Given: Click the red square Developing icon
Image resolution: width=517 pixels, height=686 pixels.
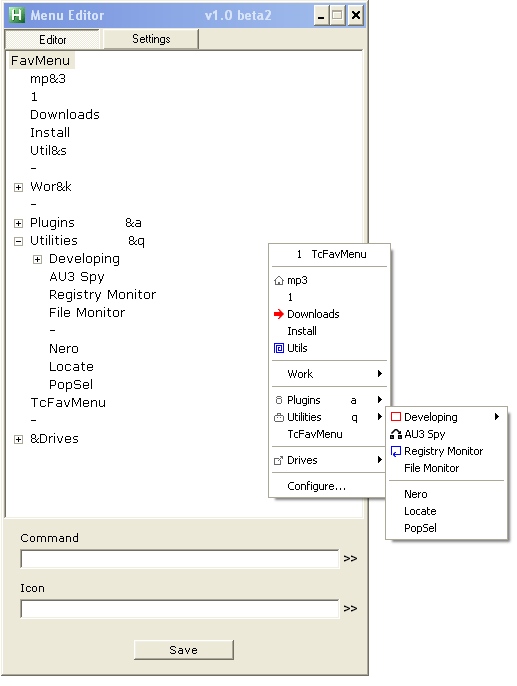Looking at the screenshot, I should [x=396, y=416].
